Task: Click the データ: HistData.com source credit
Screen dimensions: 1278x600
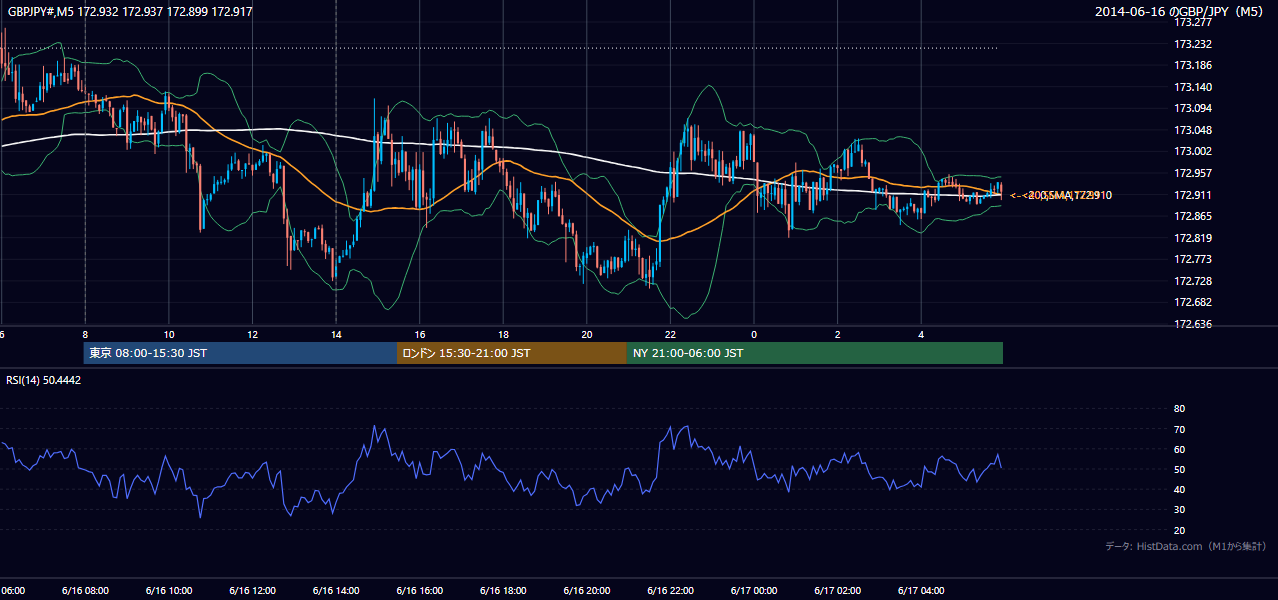Action: (1186, 546)
